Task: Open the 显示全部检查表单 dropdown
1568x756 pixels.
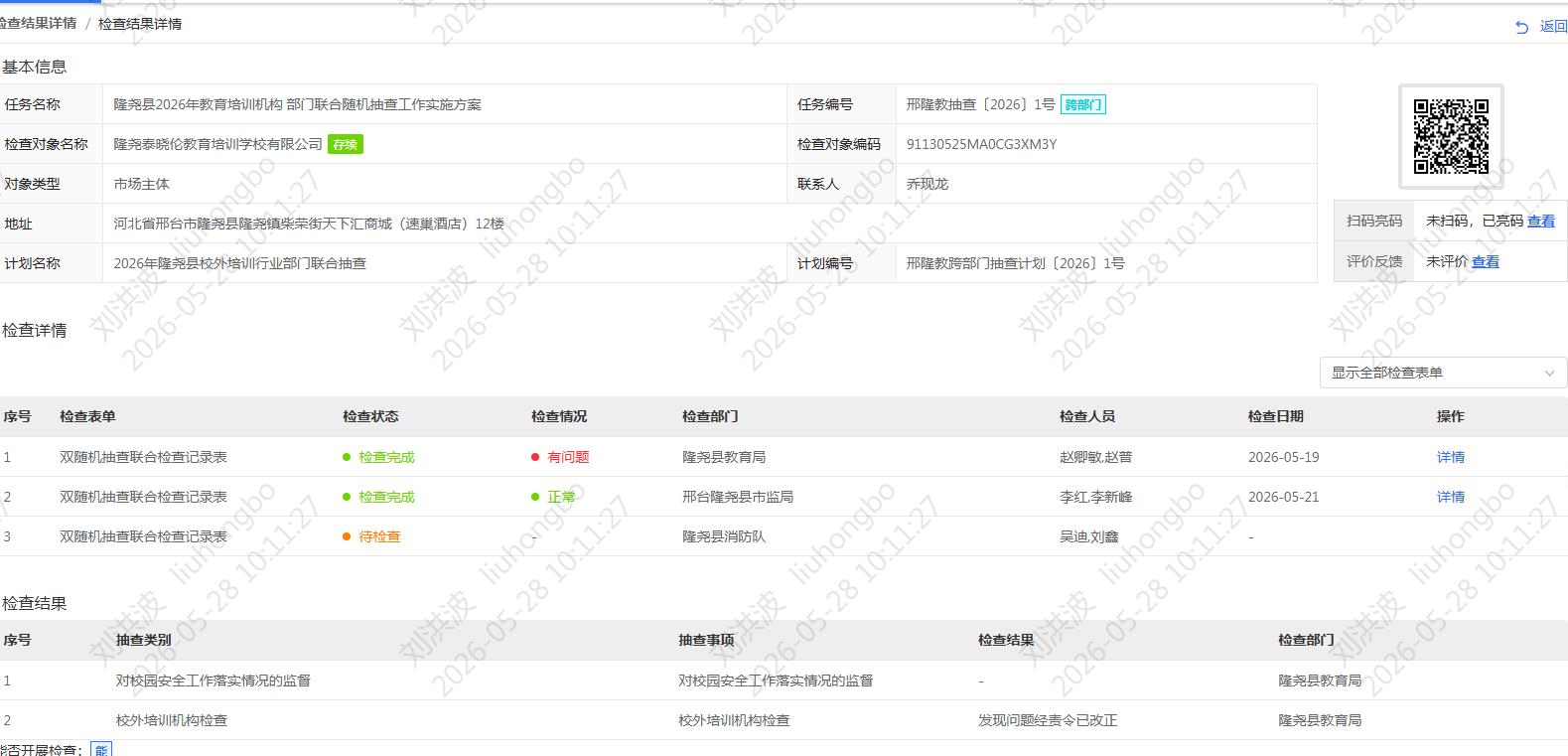Action: pos(1443,373)
